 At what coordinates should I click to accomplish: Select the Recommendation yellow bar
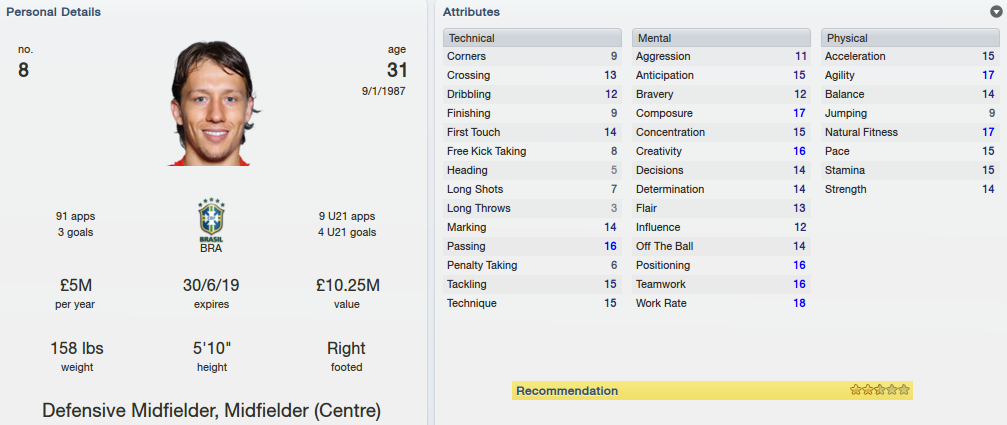click(x=712, y=390)
